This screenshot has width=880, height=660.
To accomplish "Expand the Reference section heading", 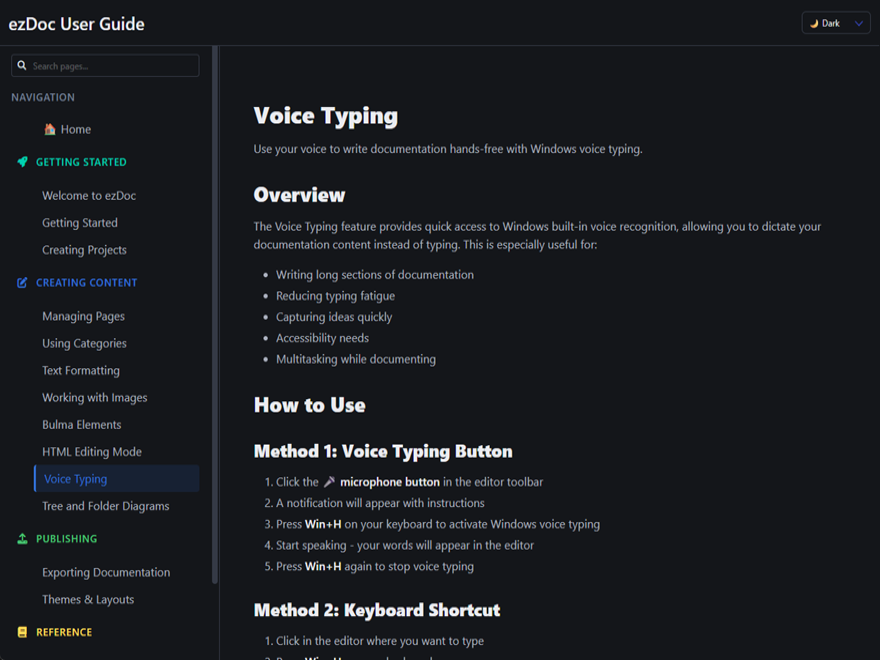I will point(64,632).
